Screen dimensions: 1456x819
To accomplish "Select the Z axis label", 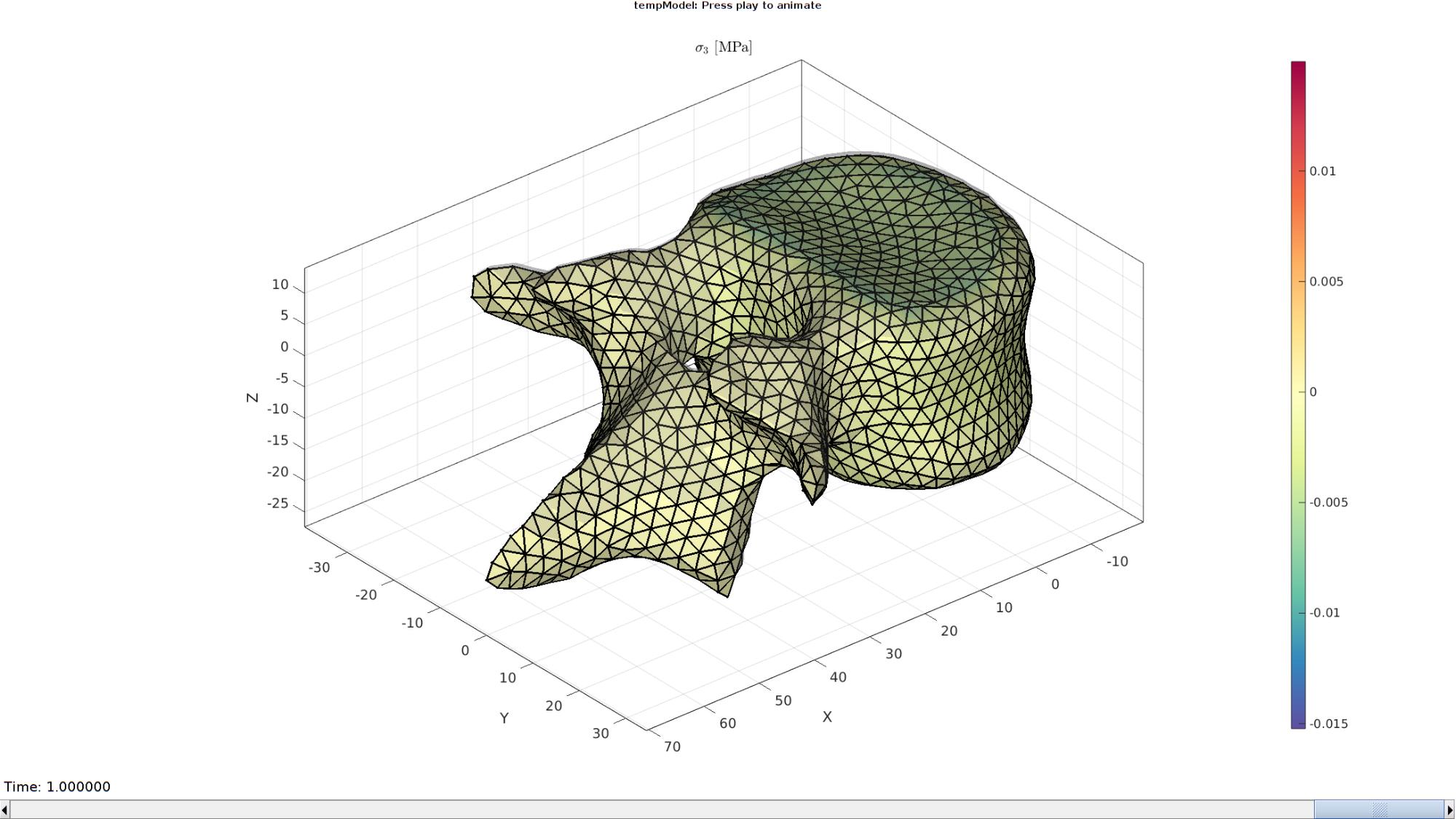I will (253, 397).
